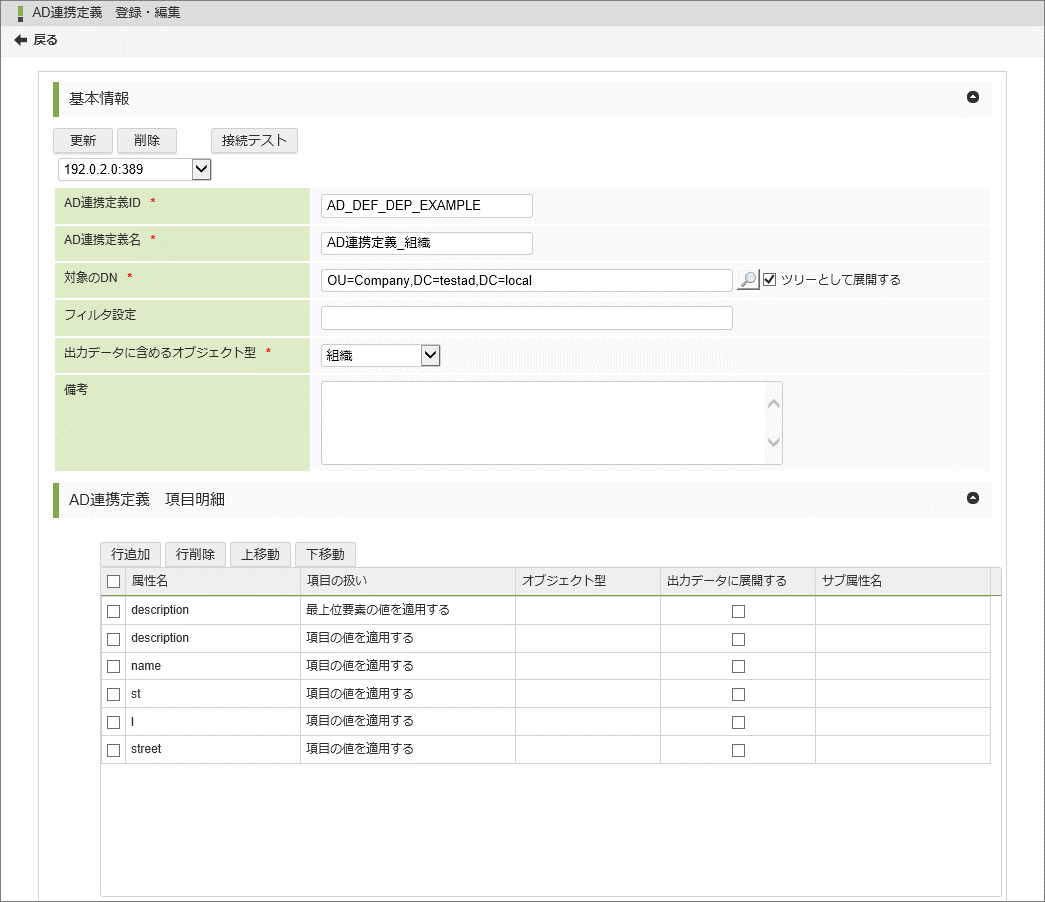This screenshot has height=902, width=1045.
Task: Move row down with 下移動
Action: point(325,554)
